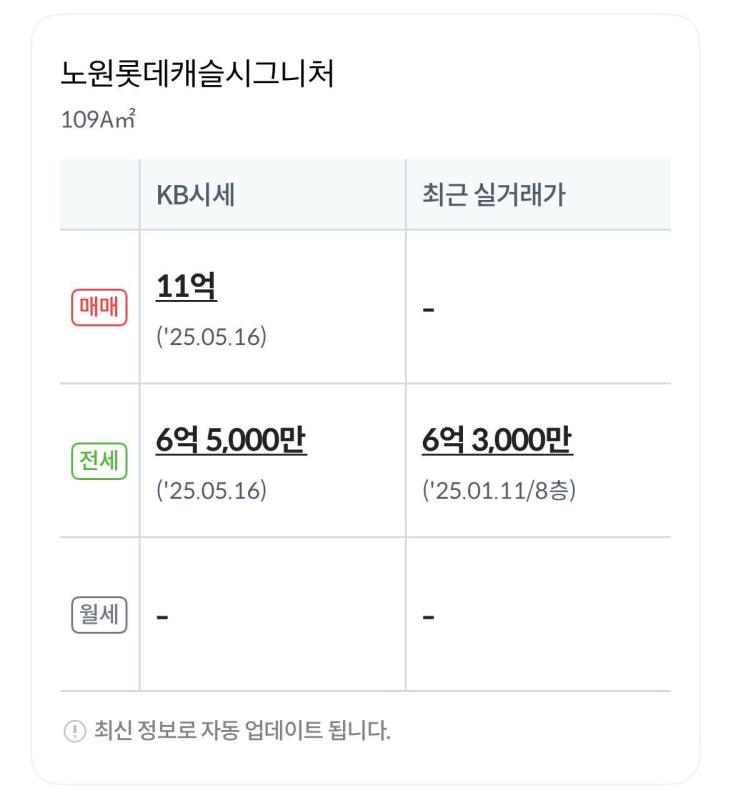Click the info icon beside update notice
This screenshot has width=731, height=800.
click(74, 731)
